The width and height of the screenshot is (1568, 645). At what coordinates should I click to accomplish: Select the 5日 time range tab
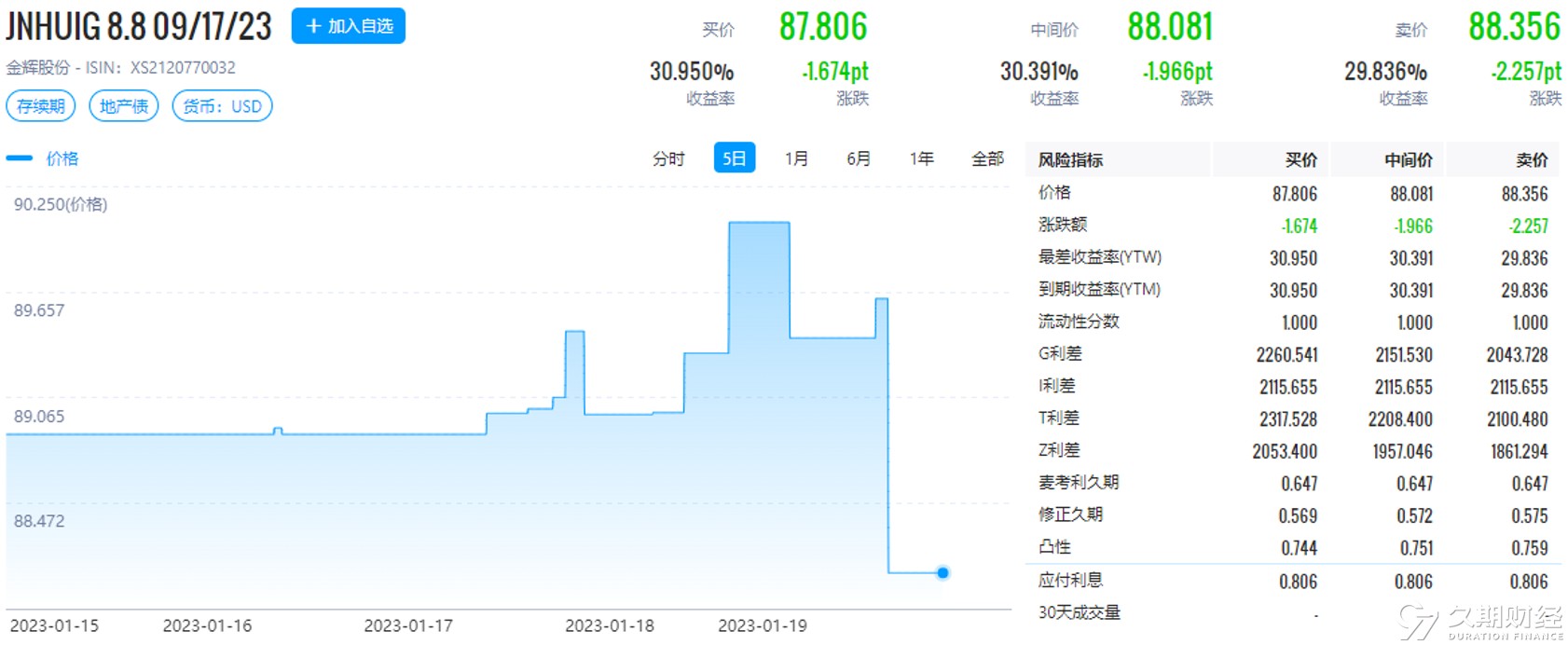[734, 158]
